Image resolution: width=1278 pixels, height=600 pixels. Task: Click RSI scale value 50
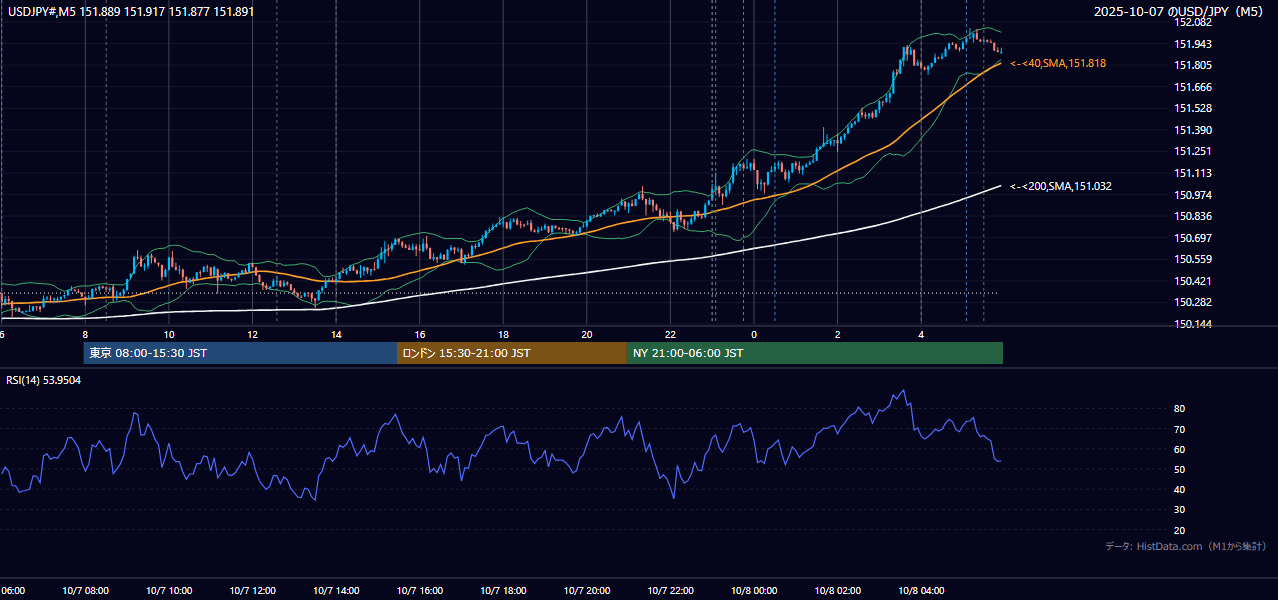pos(1180,470)
